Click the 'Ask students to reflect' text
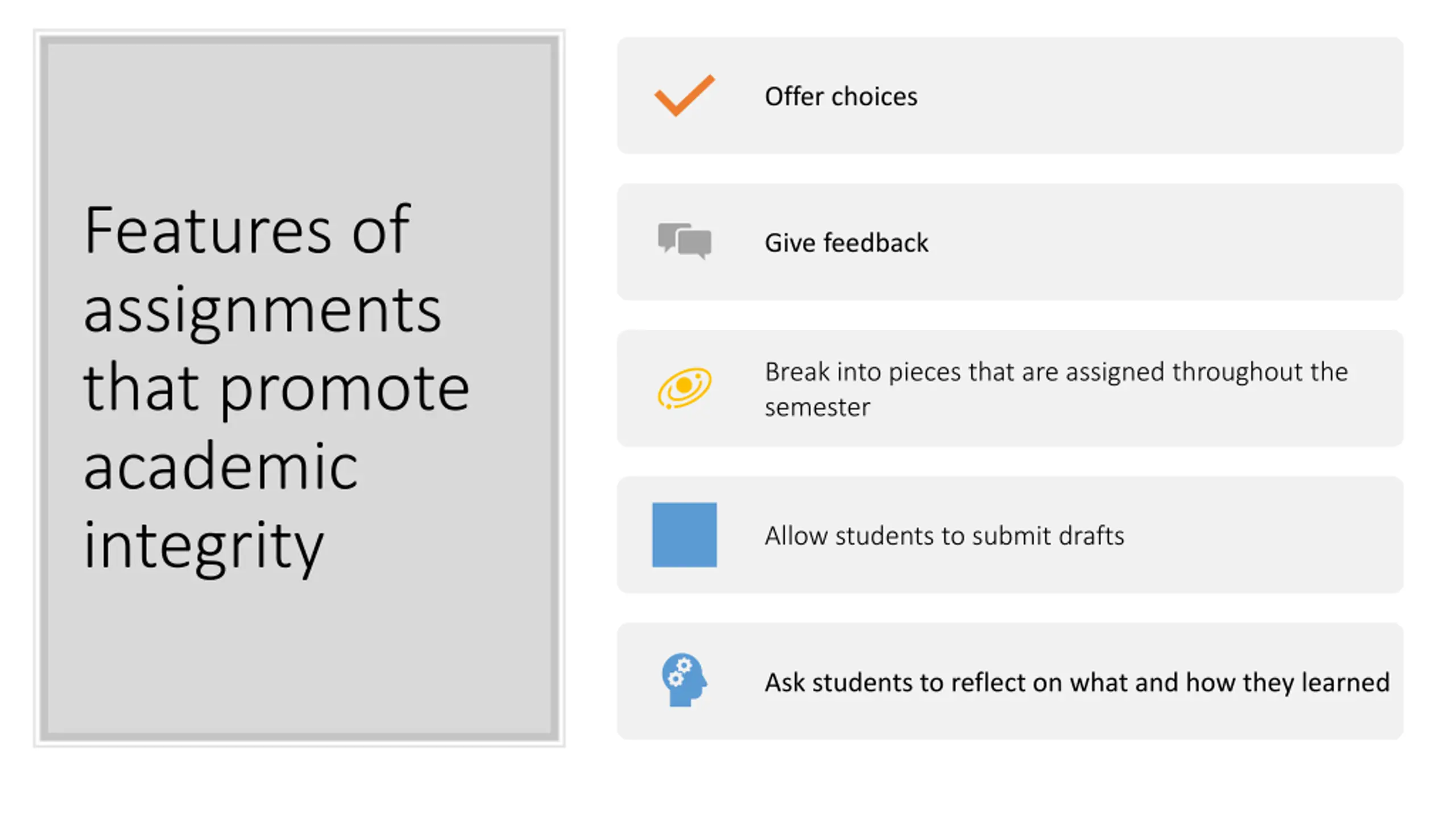The height and width of the screenshot is (819, 1456). [1077, 682]
